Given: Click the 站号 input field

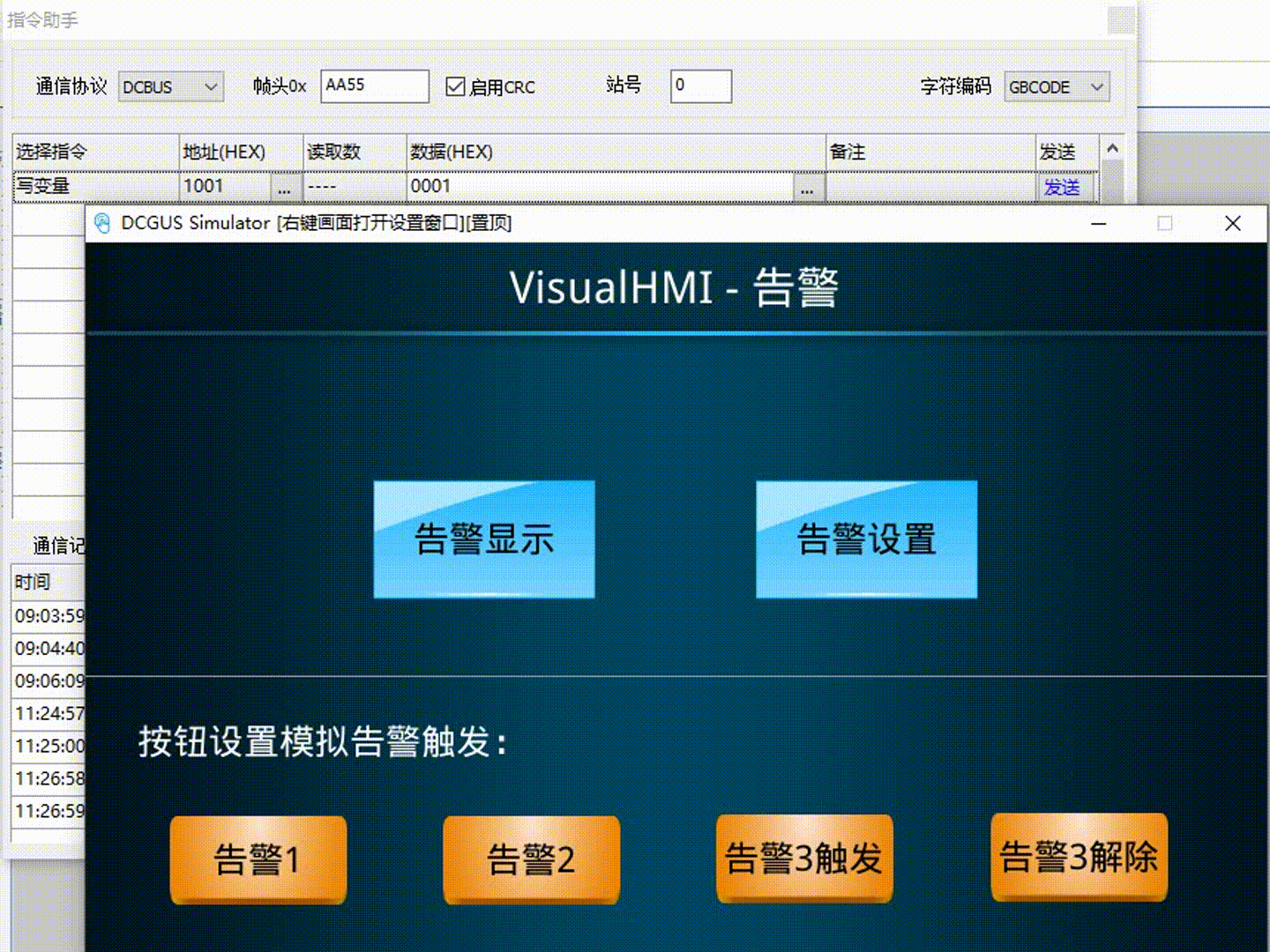Looking at the screenshot, I should coord(700,86).
